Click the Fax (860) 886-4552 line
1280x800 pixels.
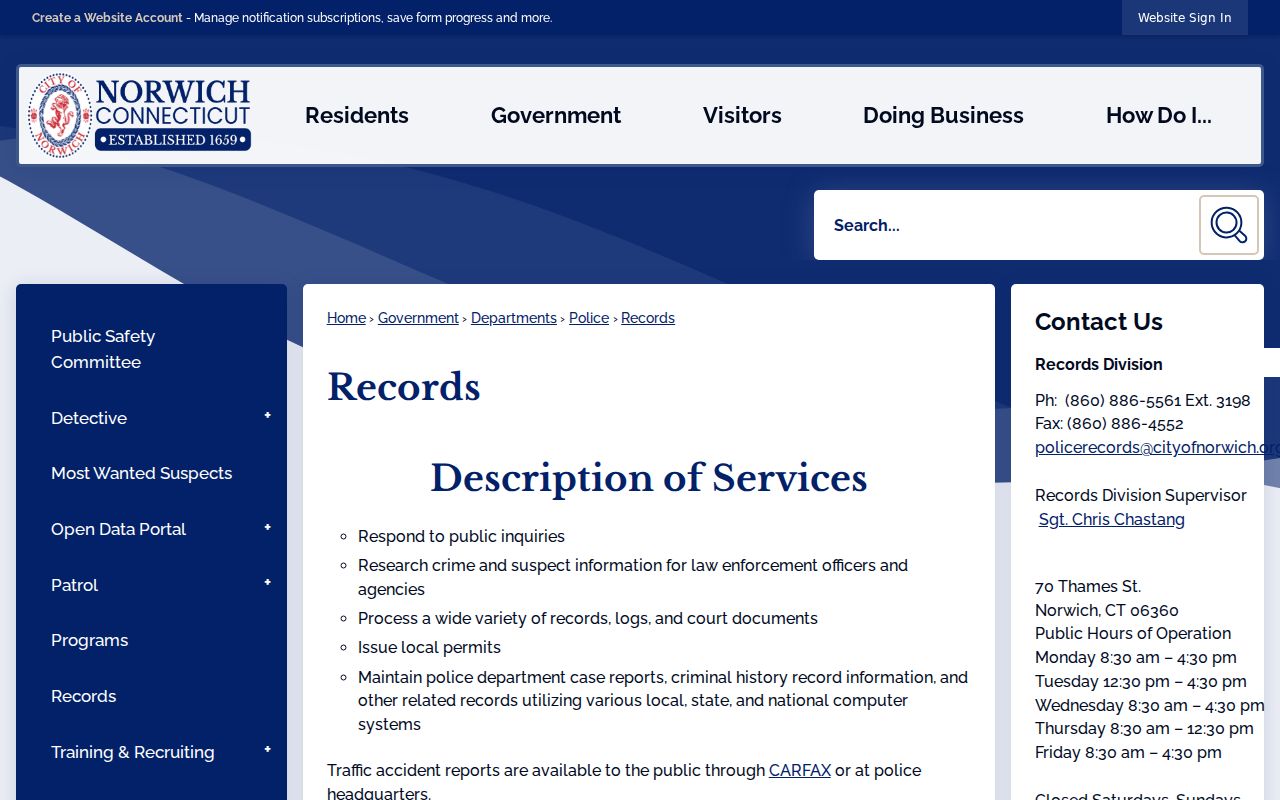pos(1109,424)
